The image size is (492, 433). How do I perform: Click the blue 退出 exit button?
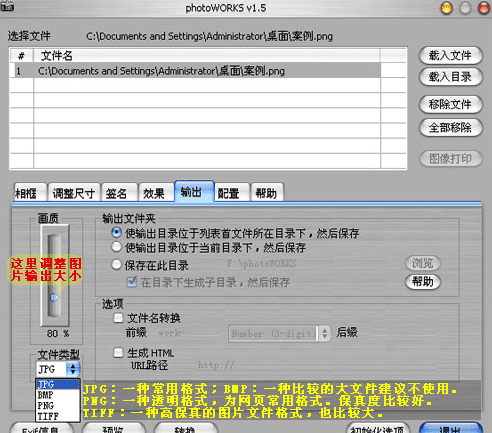click(x=451, y=429)
